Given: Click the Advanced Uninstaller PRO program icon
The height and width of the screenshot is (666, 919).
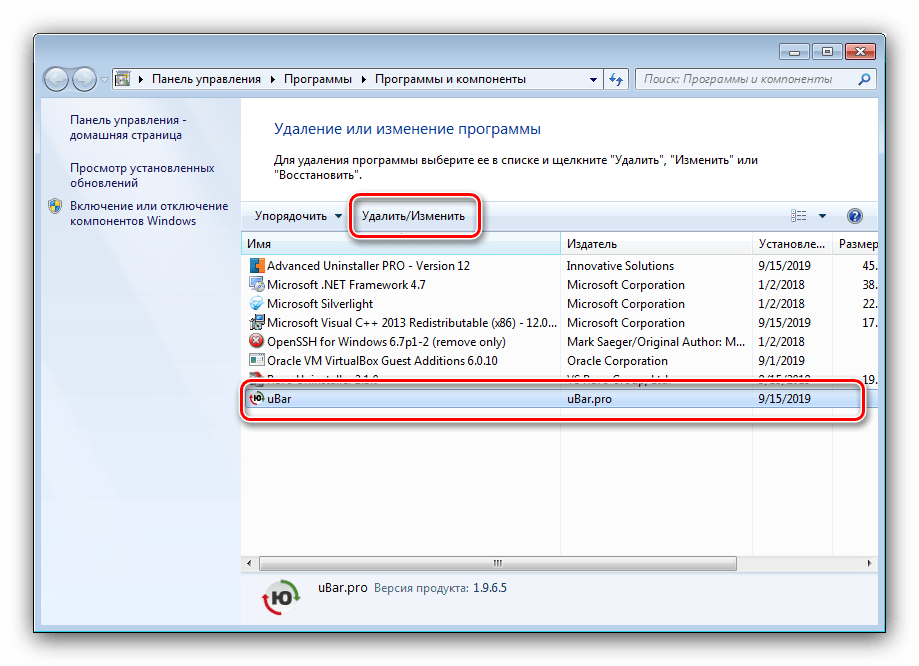Looking at the screenshot, I should click(256, 266).
